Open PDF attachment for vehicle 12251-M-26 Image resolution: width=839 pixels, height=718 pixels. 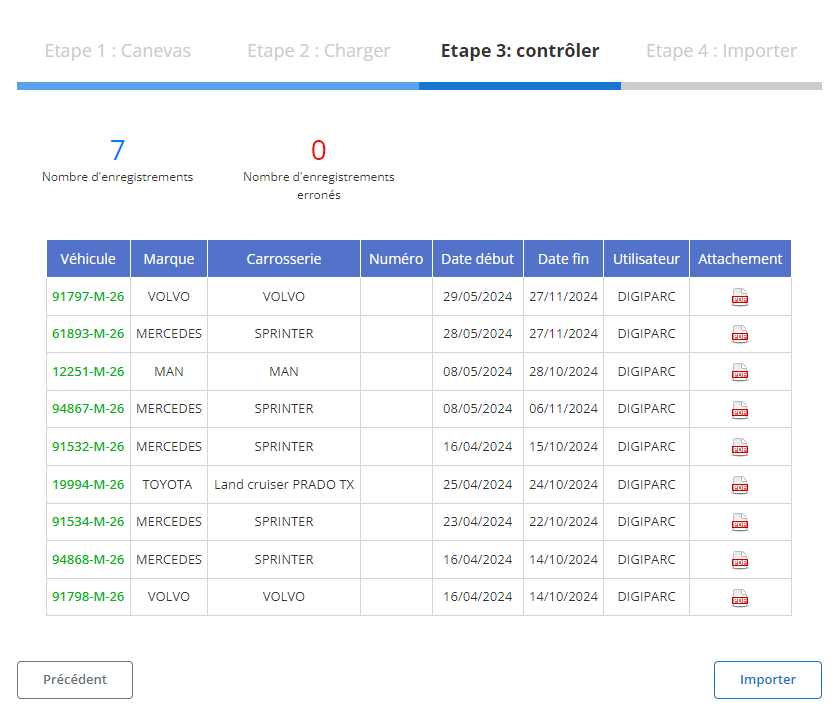click(739, 372)
